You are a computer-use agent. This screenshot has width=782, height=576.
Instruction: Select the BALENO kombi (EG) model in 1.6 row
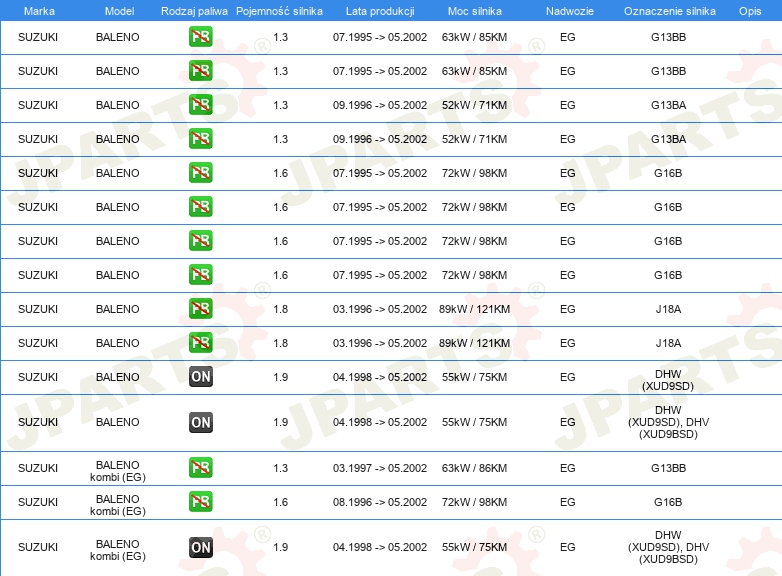pyautogui.click(x=118, y=505)
